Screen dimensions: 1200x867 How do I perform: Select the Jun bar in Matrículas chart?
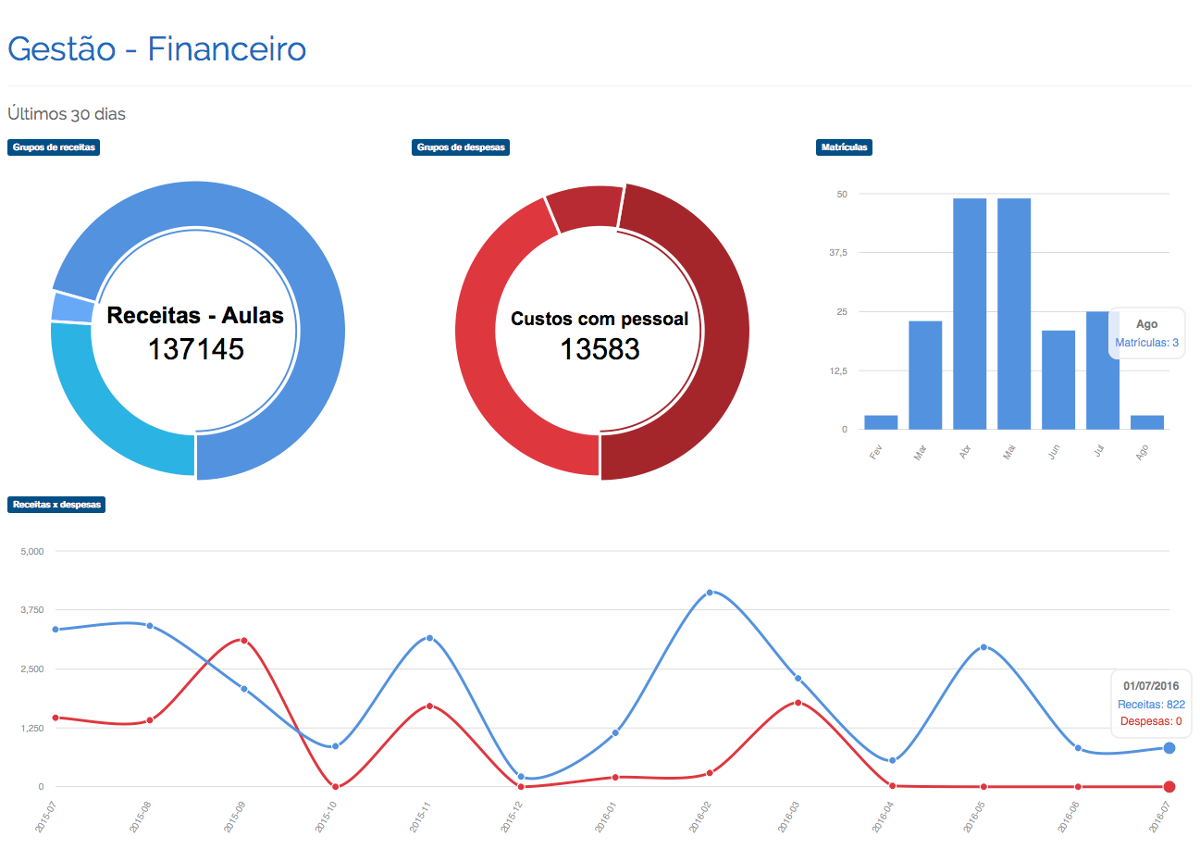coord(1058,380)
